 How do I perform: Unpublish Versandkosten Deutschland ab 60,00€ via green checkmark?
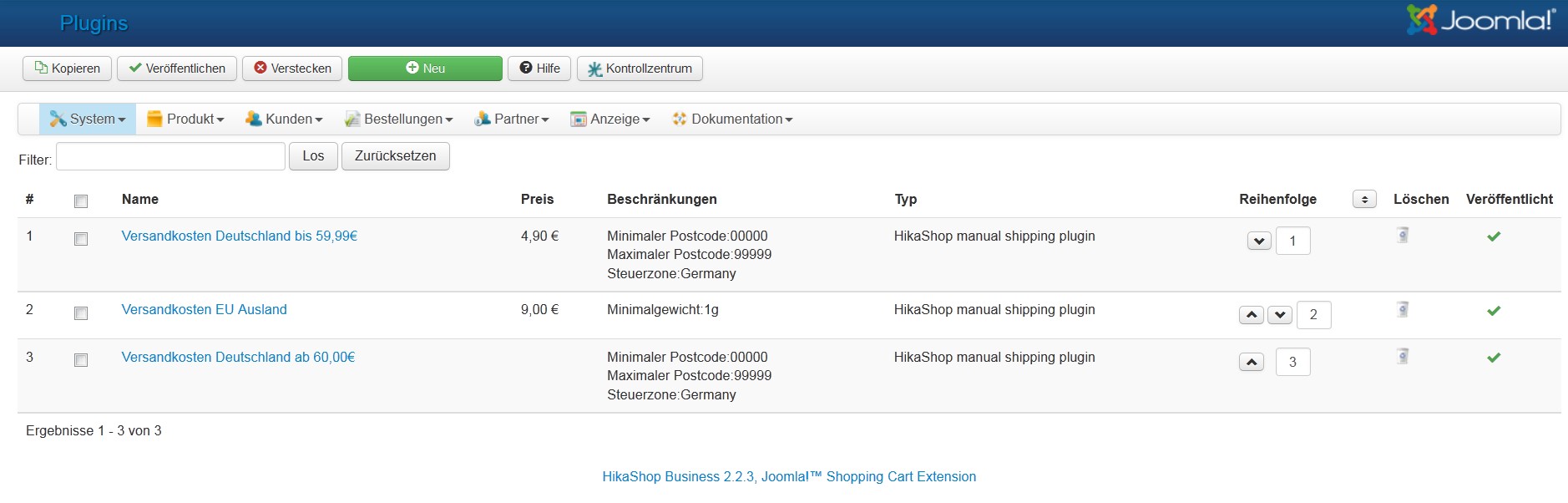pyautogui.click(x=1494, y=358)
